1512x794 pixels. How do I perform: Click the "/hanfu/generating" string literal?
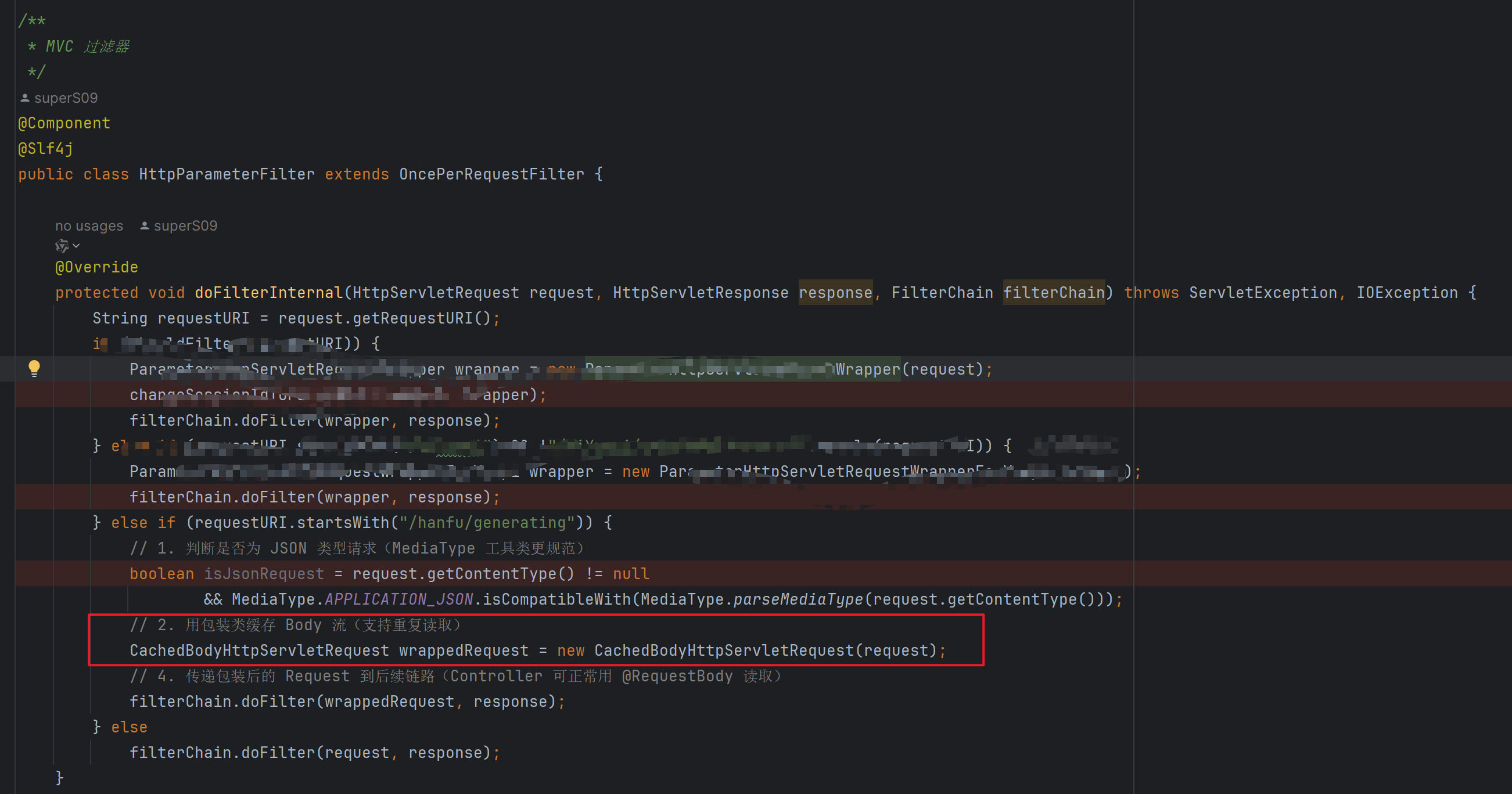click(487, 523)
